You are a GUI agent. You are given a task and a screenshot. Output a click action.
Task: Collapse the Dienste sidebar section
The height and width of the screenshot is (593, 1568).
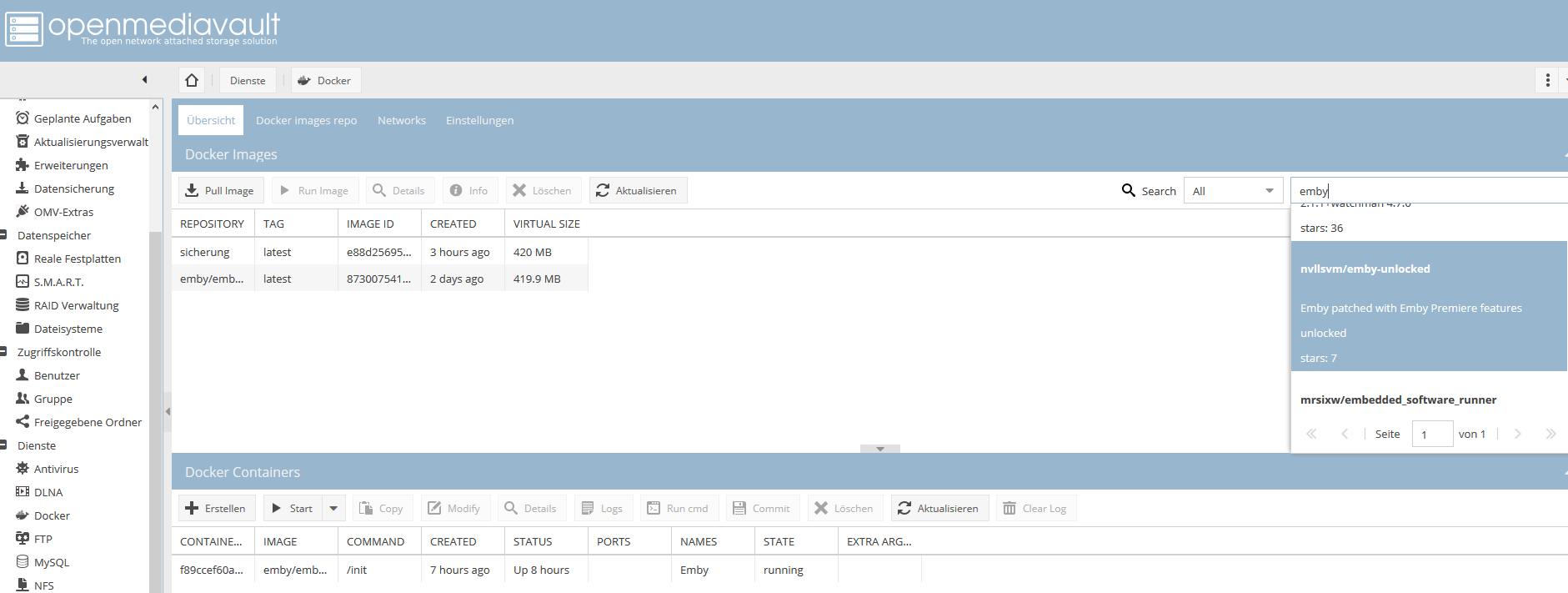pos(3,445)
